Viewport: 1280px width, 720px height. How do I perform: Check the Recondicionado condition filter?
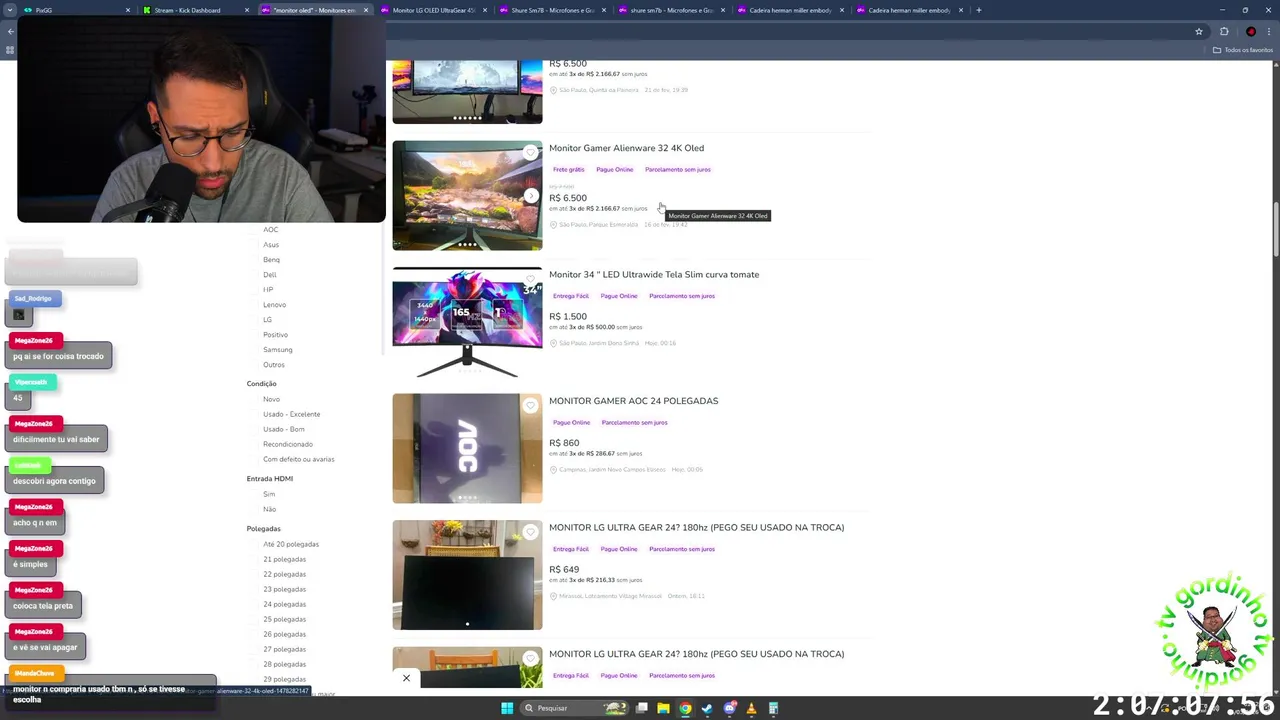(287, 444)
